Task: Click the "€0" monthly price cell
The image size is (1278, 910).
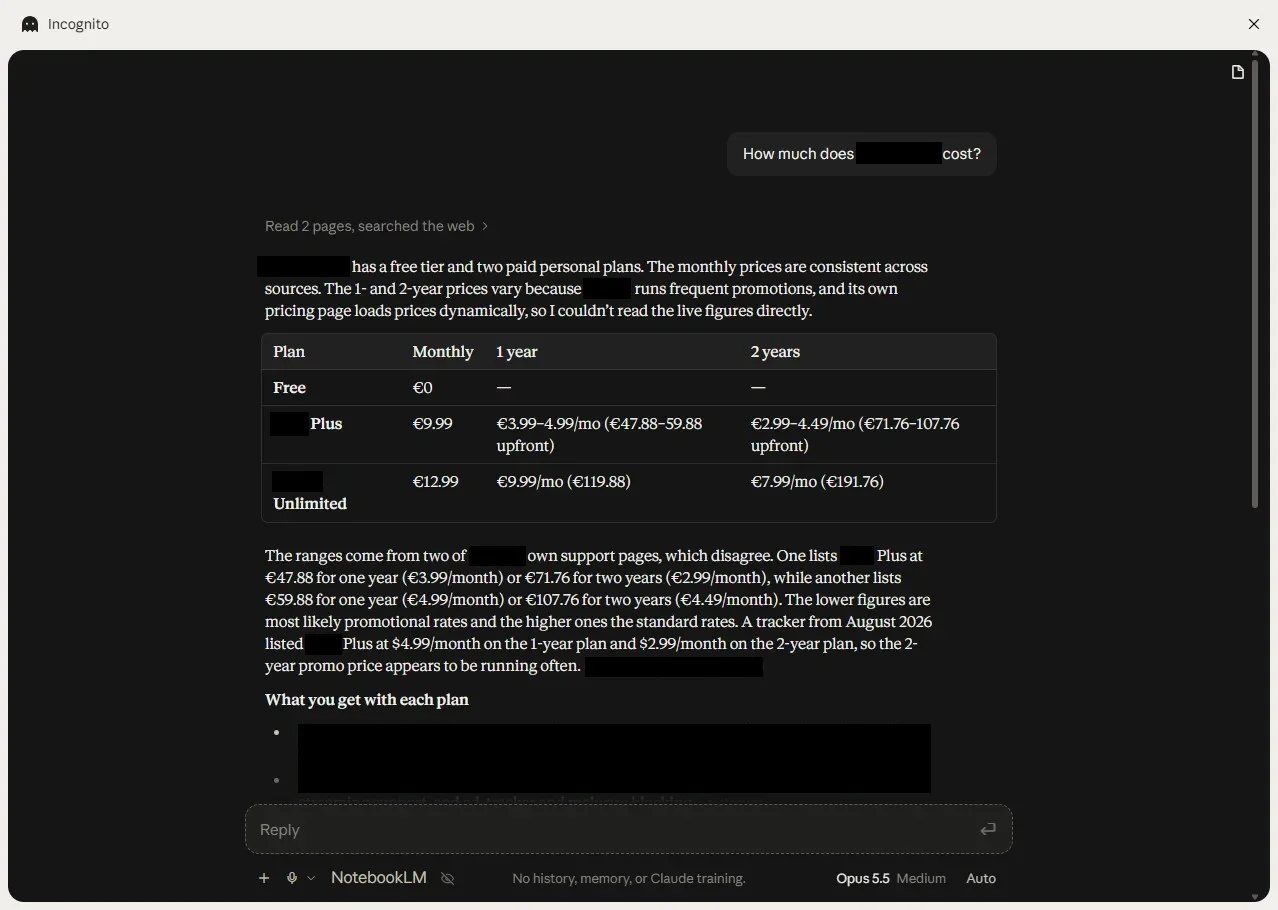Action: [424, 388]
